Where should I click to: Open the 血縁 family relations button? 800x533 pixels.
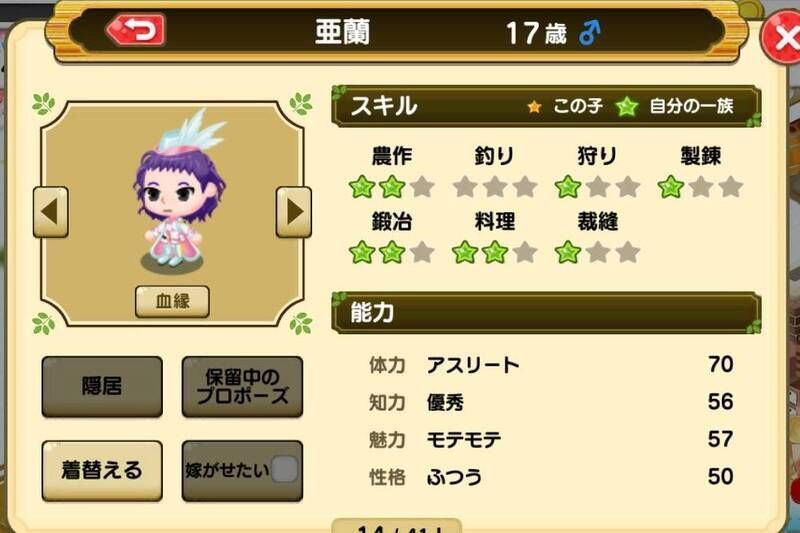click(172, 301)
